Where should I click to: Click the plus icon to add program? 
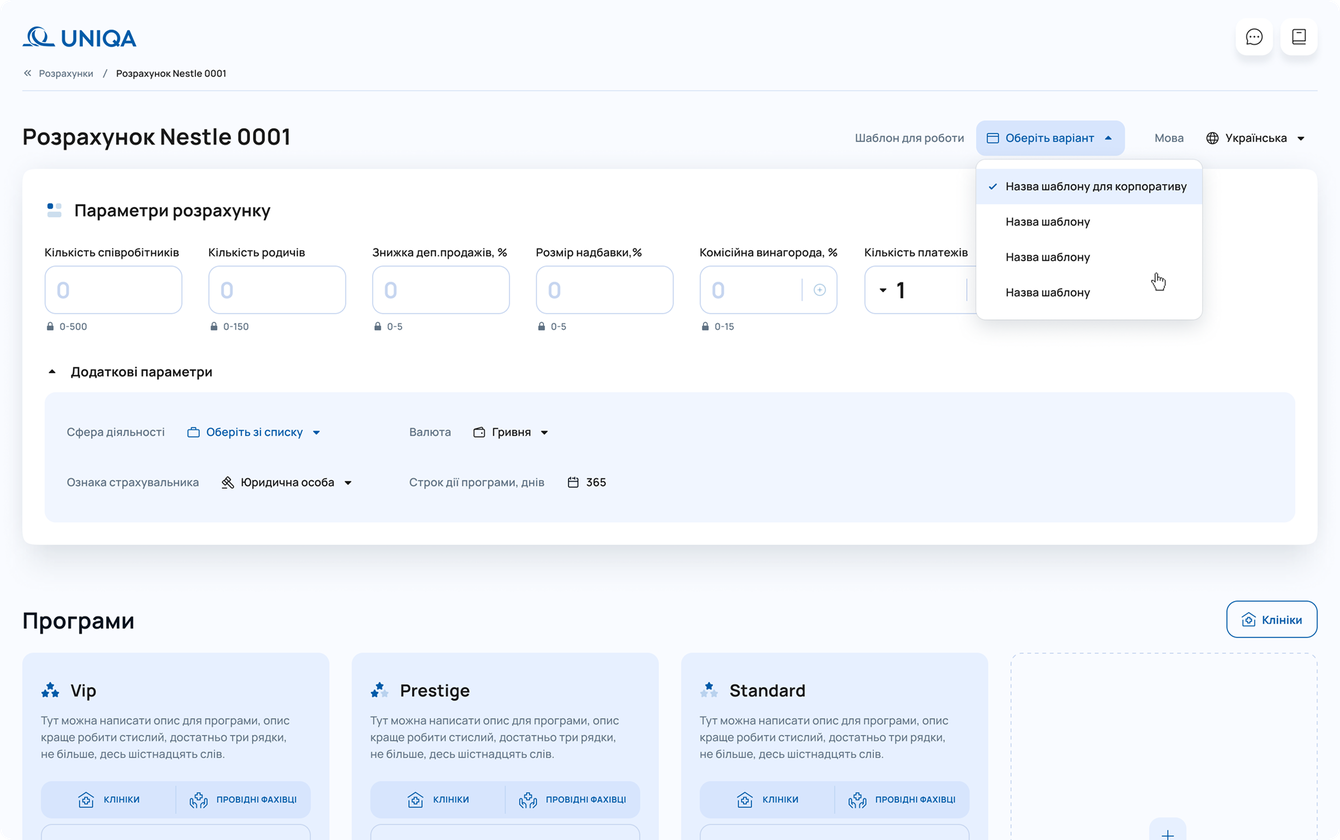[1167, 832]
